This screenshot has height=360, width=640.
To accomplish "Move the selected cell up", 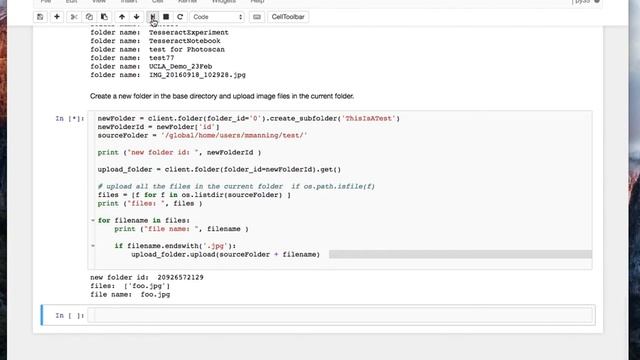I will click(x=122, y=17).
